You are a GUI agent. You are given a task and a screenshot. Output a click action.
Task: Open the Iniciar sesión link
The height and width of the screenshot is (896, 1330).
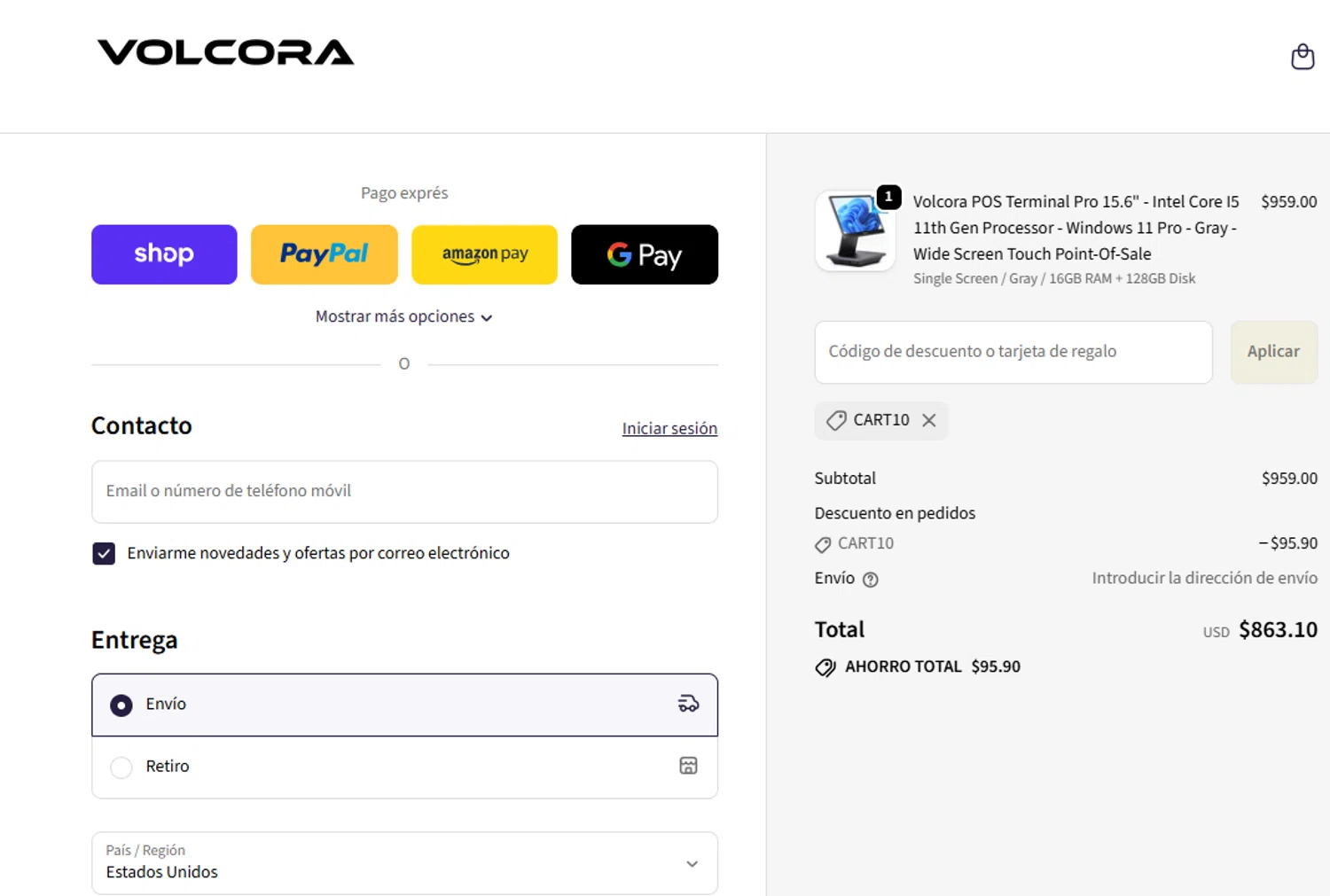click(x=669, y=428)
